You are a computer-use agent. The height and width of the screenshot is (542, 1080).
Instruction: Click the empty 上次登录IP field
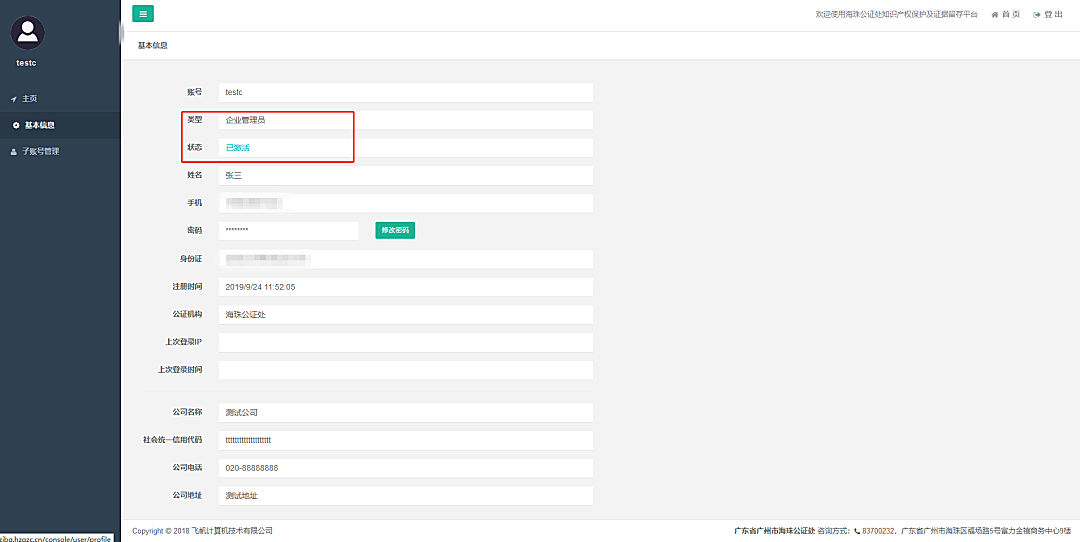(x=405, y=342)
